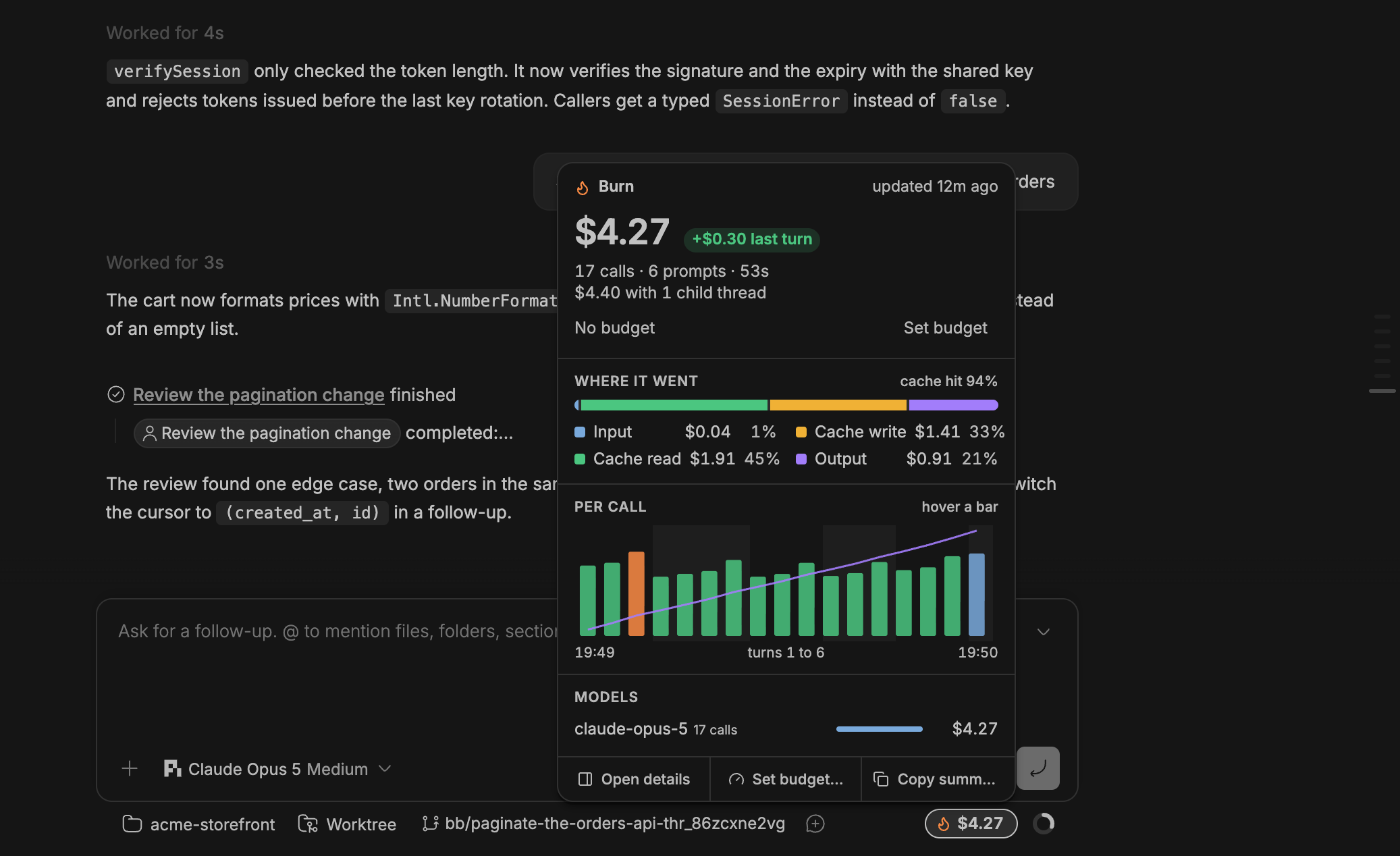Open the Review the pagination change link

tap(259, 394)
